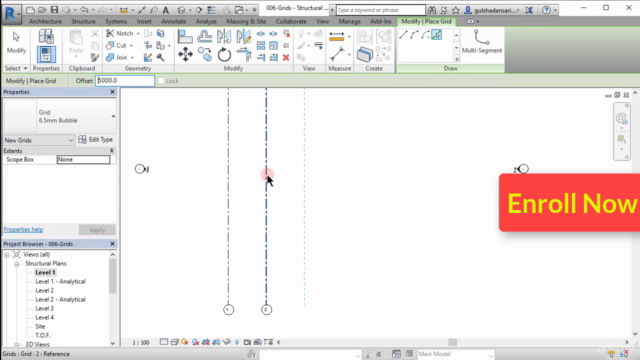Choose Mirror - Pick Axis tool
Viewport: 640px width, 360px height.
coord(224,37)
